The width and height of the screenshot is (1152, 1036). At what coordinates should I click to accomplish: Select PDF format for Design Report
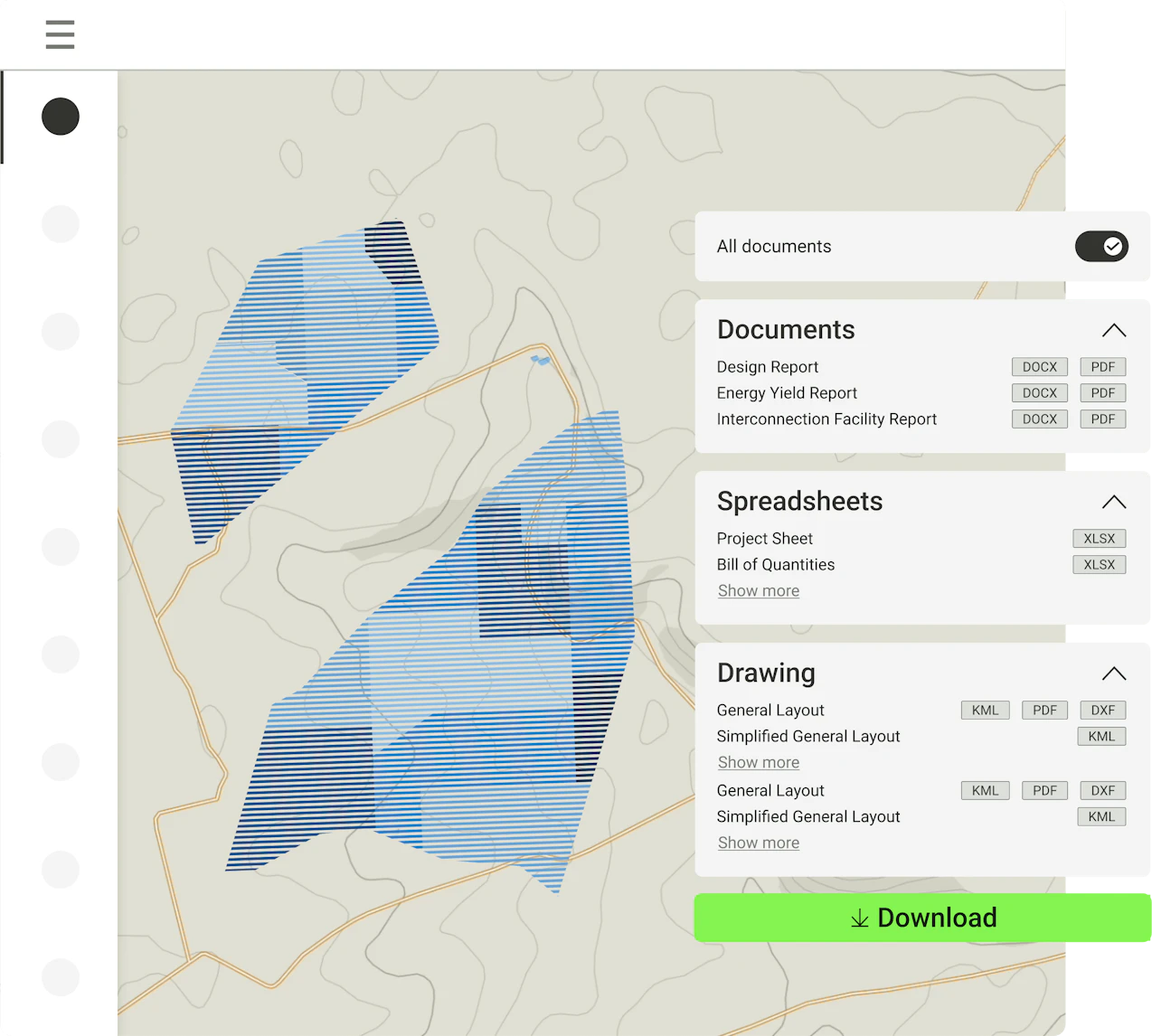1103,367
